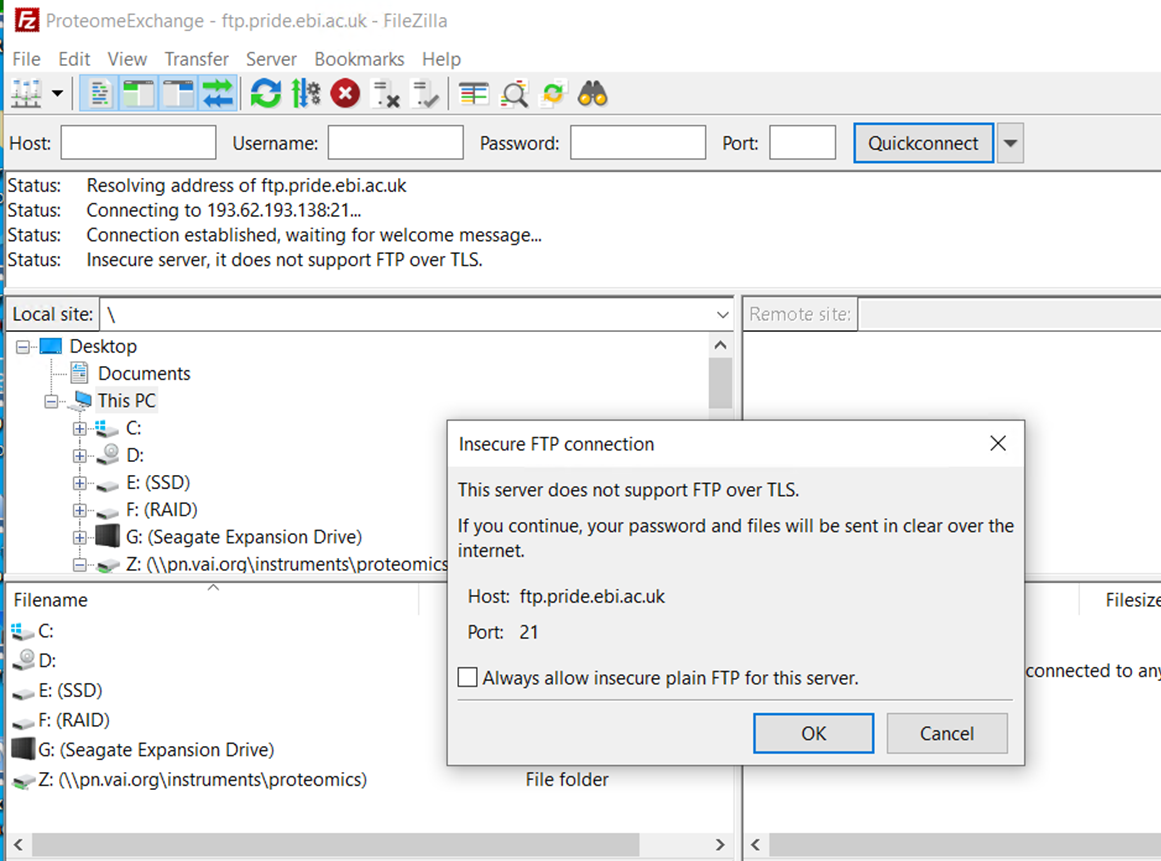This screenshot has width=1161, height=861.
Task: Reconnect to last server icon
Action: (426, 94)
